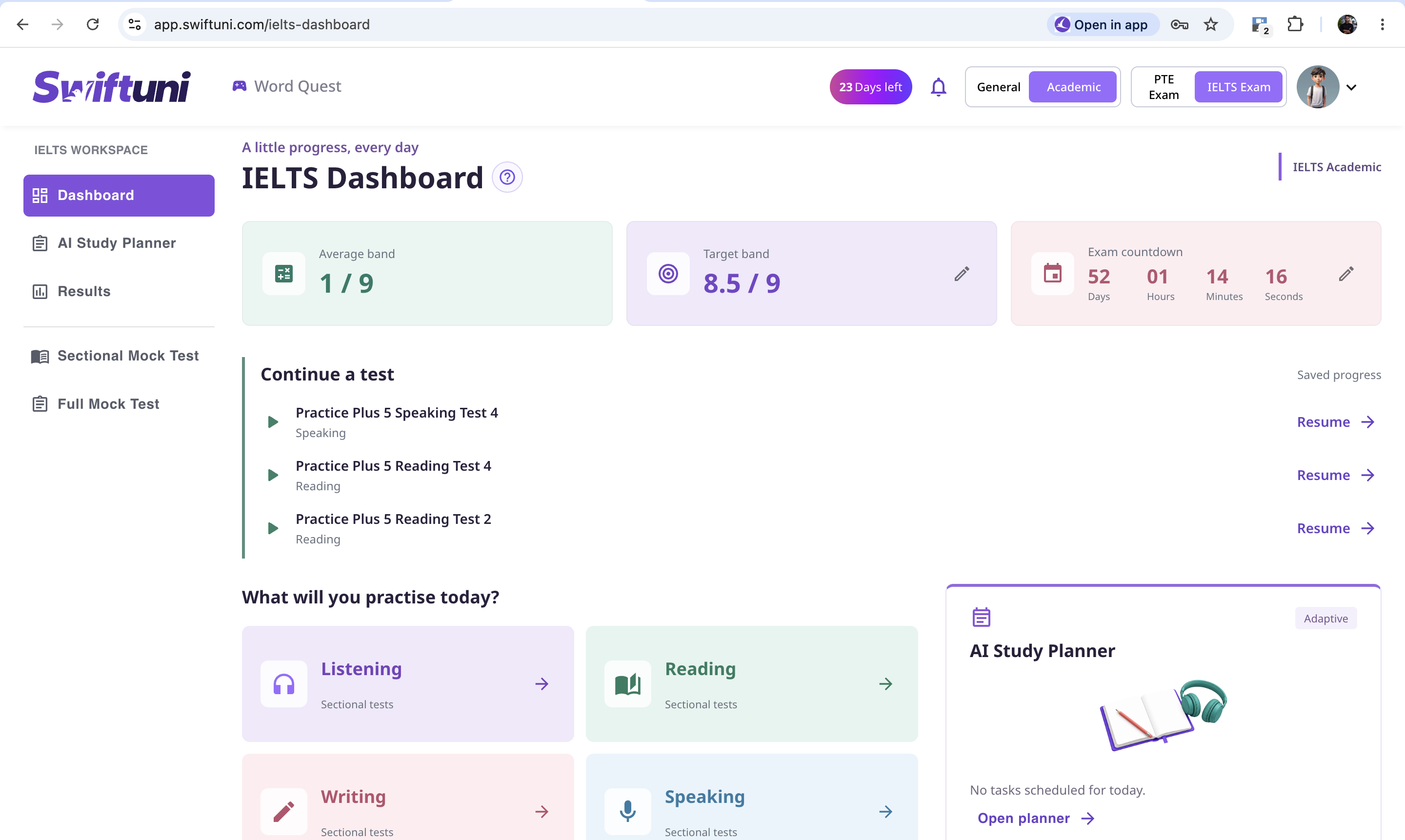Screen dimensions: 1405x840
Task: Click the help question mark next to IELTS Dashboard
Action: click(507, 177)
